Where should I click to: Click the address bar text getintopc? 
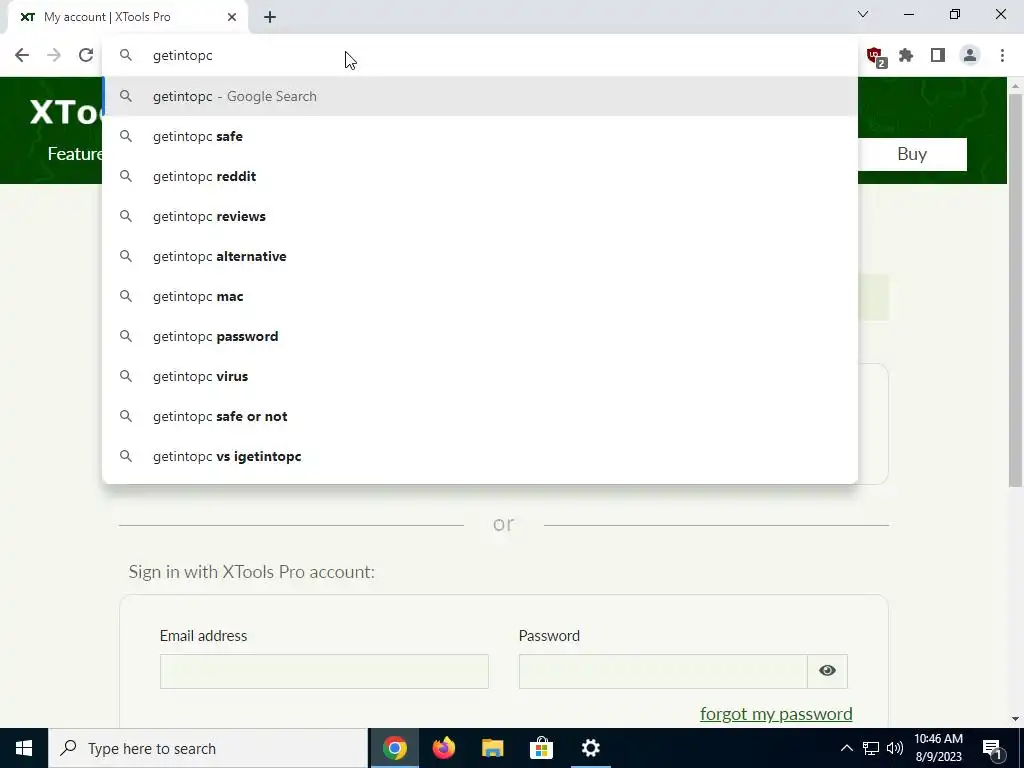182,56
